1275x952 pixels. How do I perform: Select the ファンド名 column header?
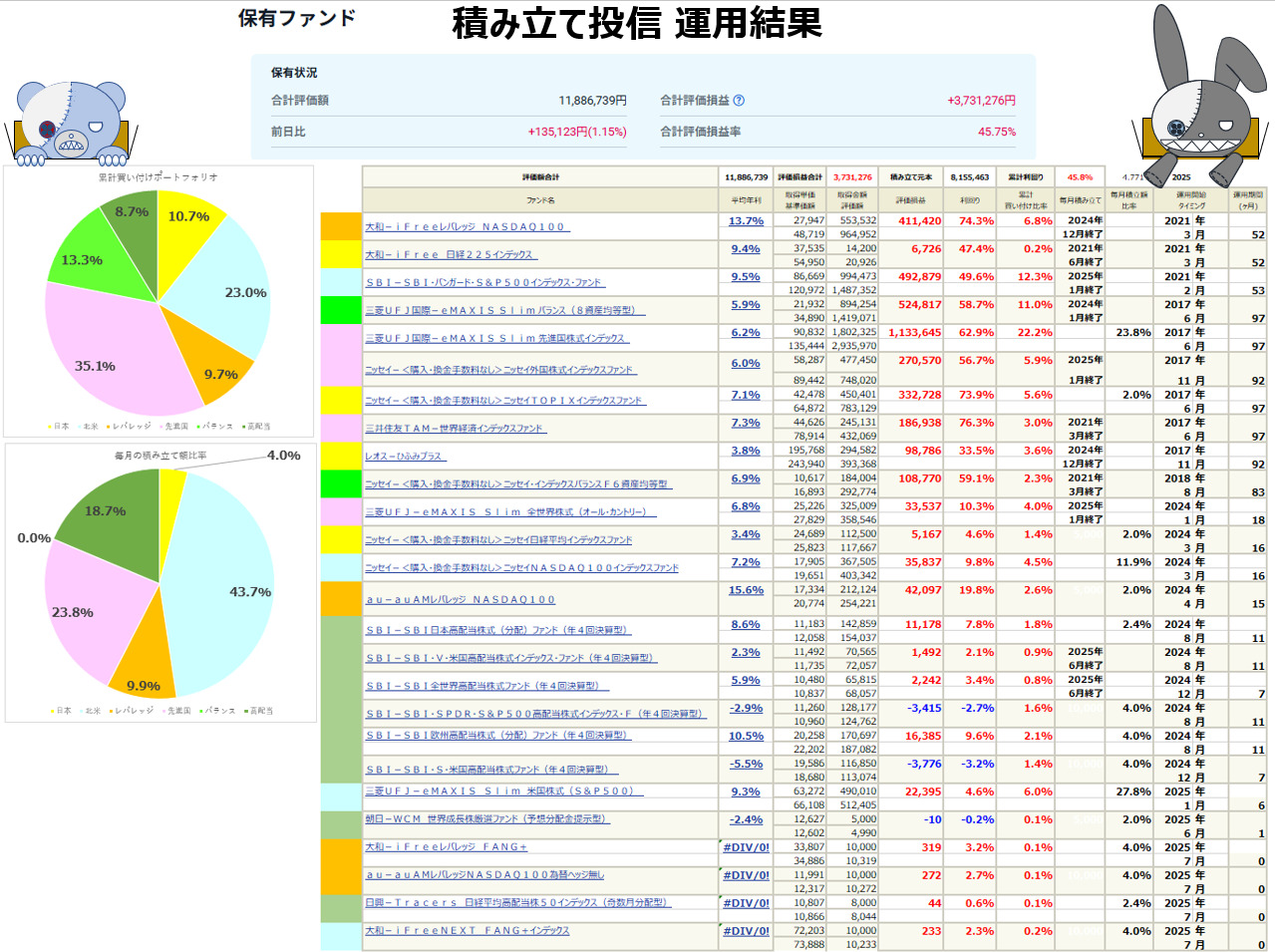[x=541, y=200]
